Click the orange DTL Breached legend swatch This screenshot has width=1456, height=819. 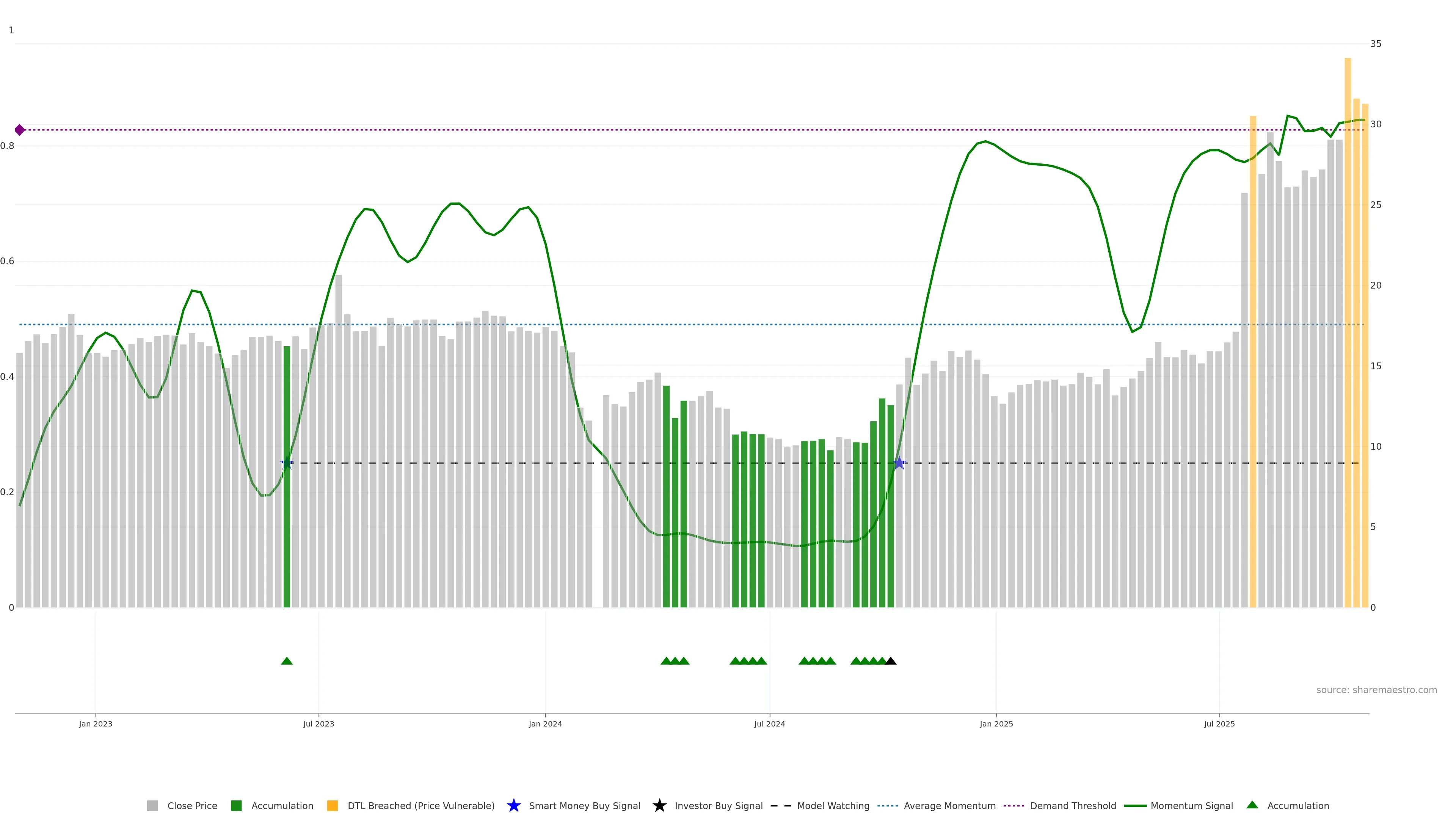click(x=333, y=806)
